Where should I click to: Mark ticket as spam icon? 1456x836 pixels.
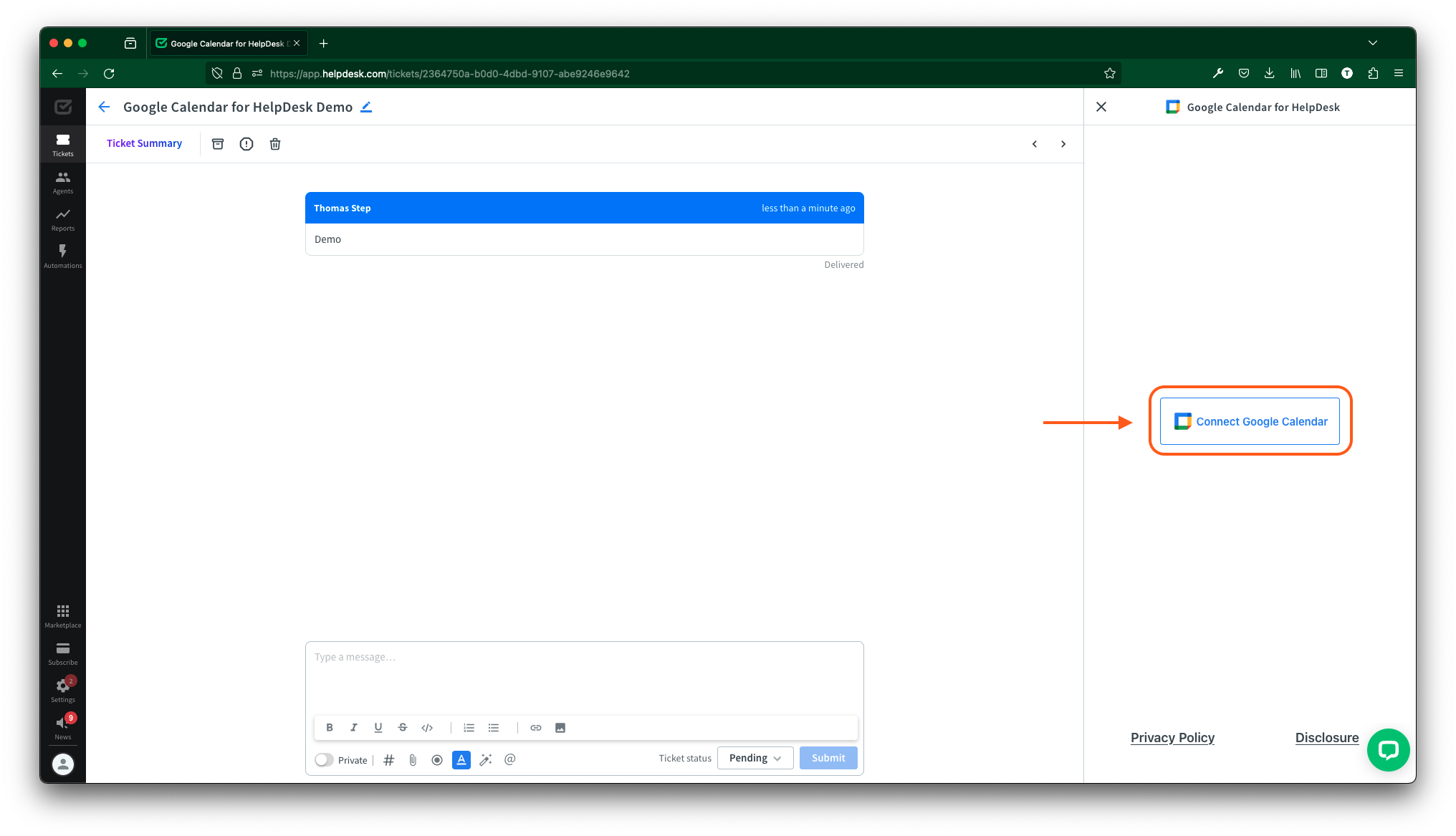pos(246,144)
